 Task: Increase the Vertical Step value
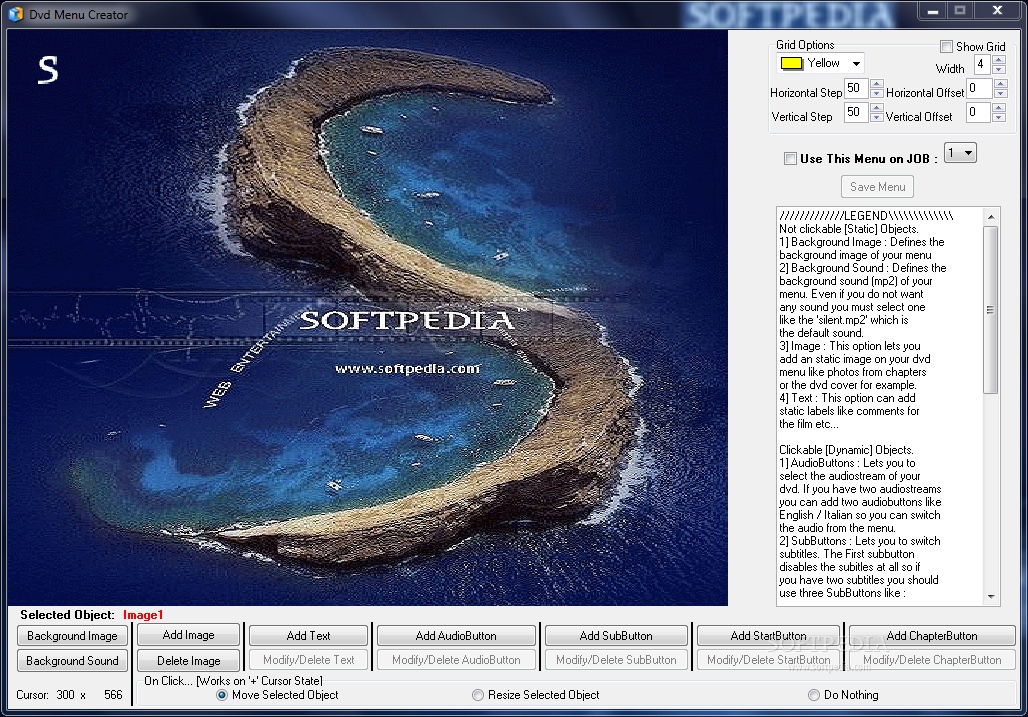pos(877,107)
